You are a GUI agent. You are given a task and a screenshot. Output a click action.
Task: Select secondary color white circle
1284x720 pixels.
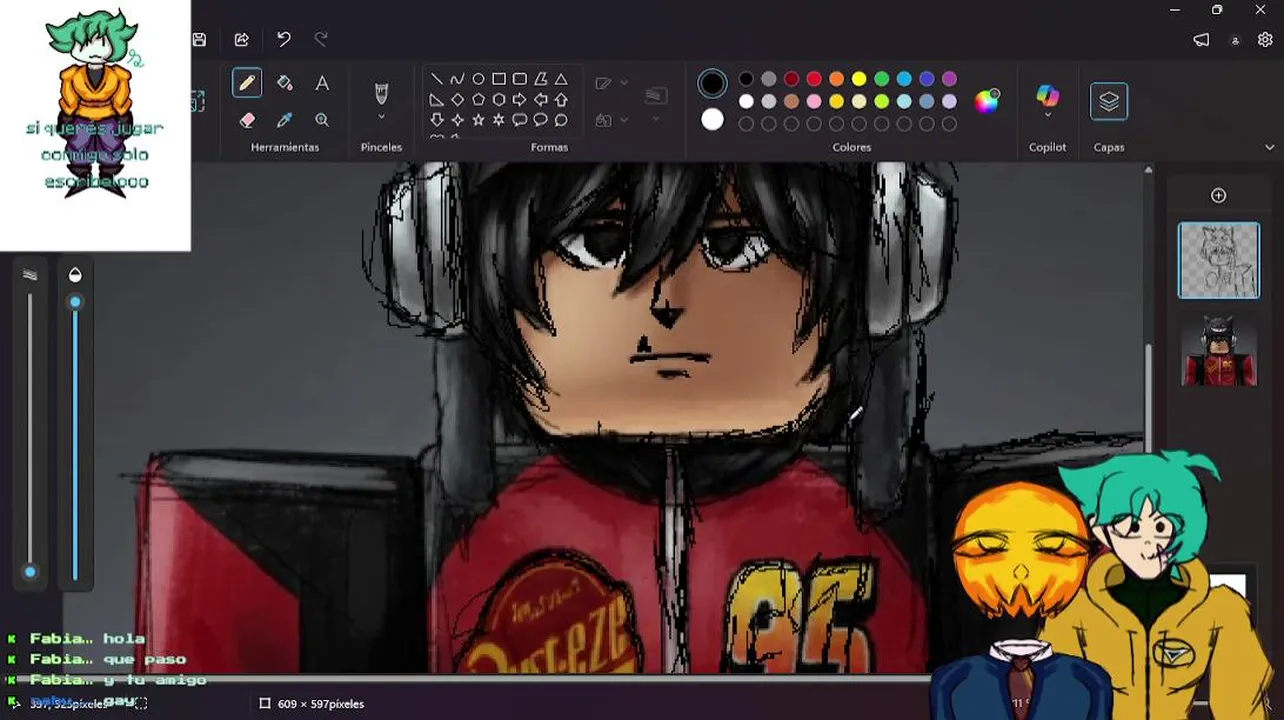click(712, 120)
